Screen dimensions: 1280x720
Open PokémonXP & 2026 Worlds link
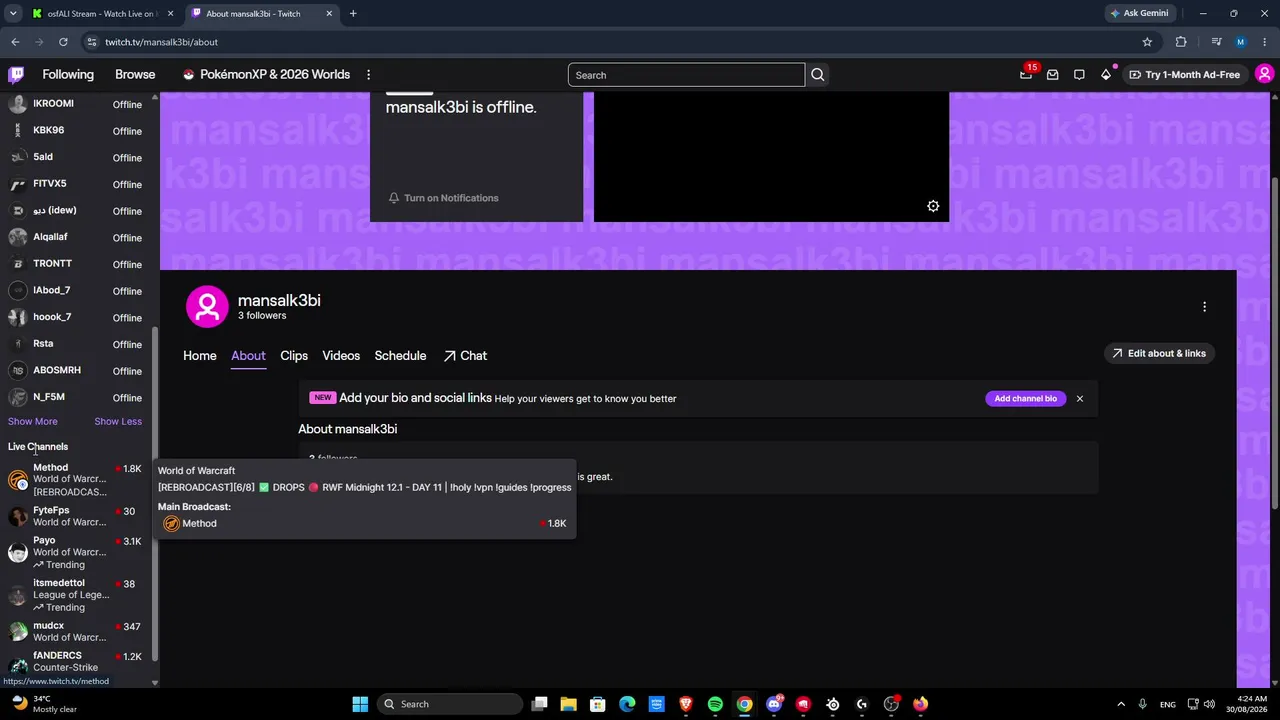point(266,75)
